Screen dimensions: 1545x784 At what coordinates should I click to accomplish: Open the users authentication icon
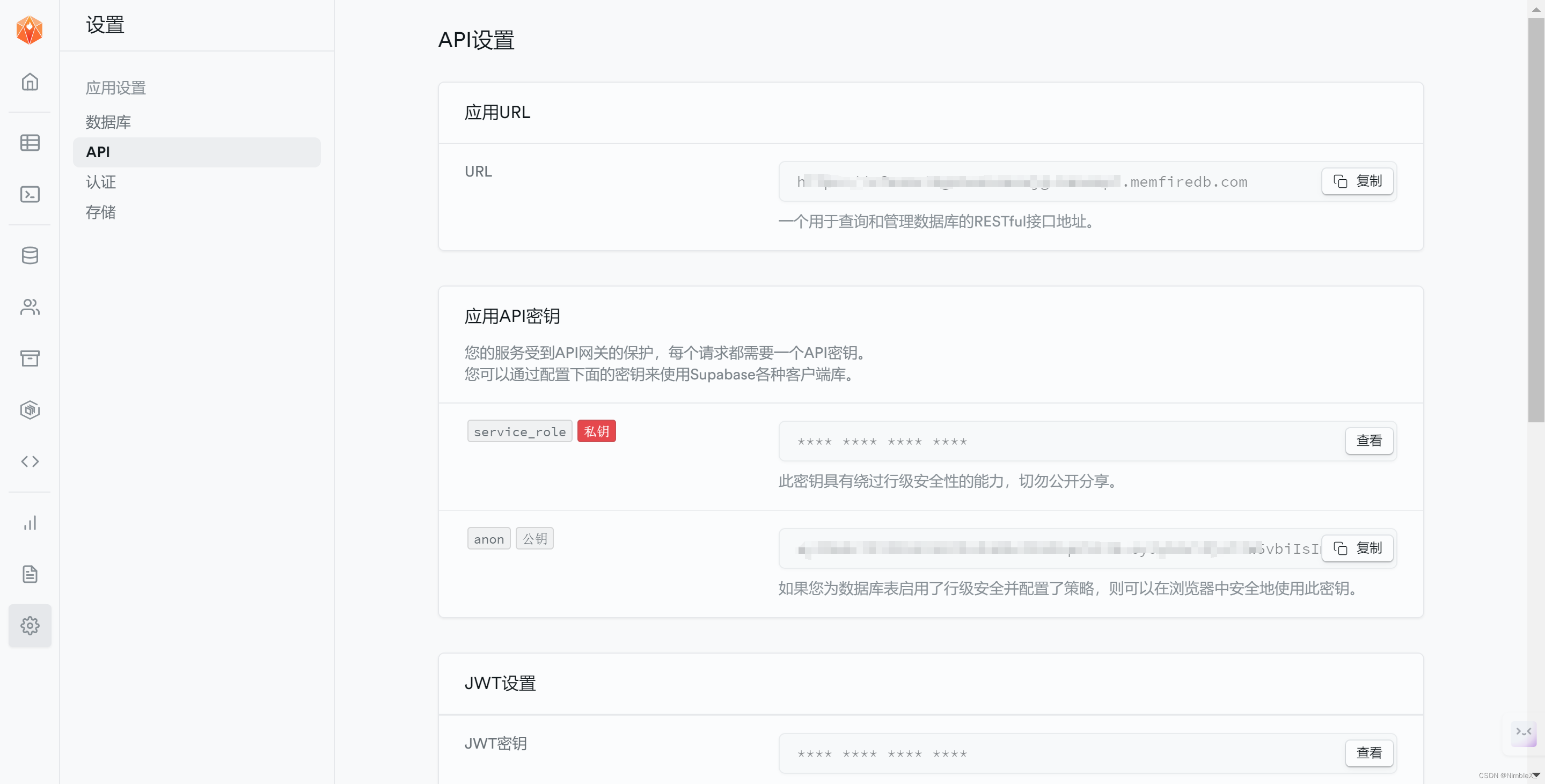(30, 307)
